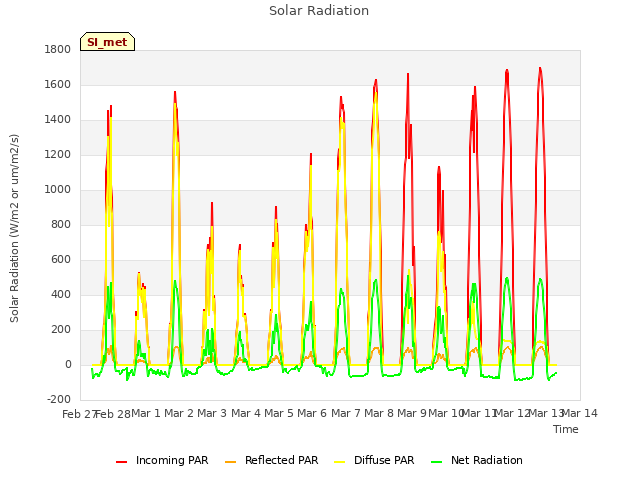640x480 pixels.
Task: Click the -200 y-axis tick label
Action: 59,399
